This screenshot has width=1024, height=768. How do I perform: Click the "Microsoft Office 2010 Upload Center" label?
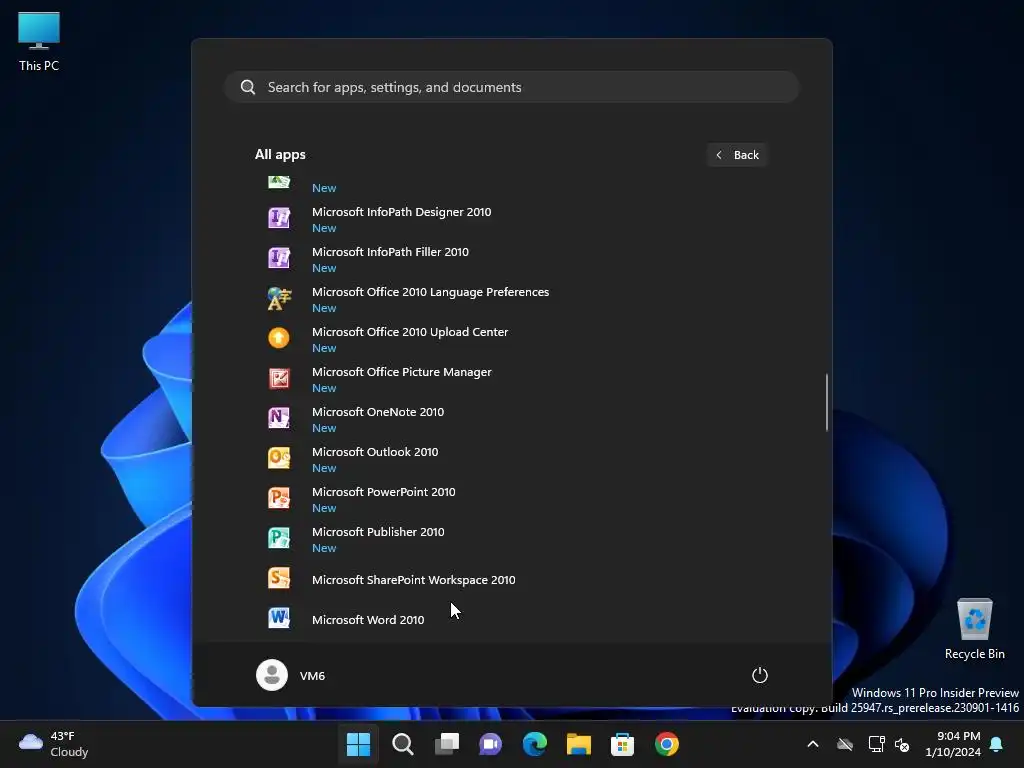point(409,332)
